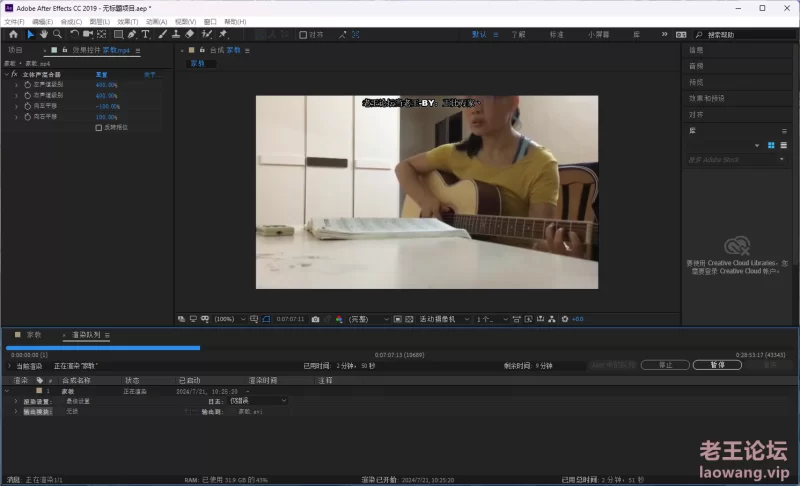
Task: Select the Zoom magnifier tool
Action: 57,34
